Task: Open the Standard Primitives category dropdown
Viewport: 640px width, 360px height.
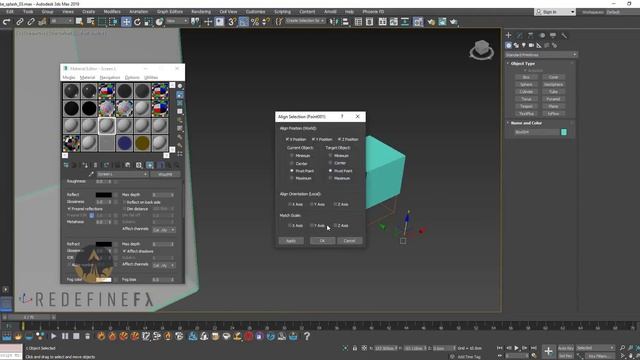Action: click(541, 55)
